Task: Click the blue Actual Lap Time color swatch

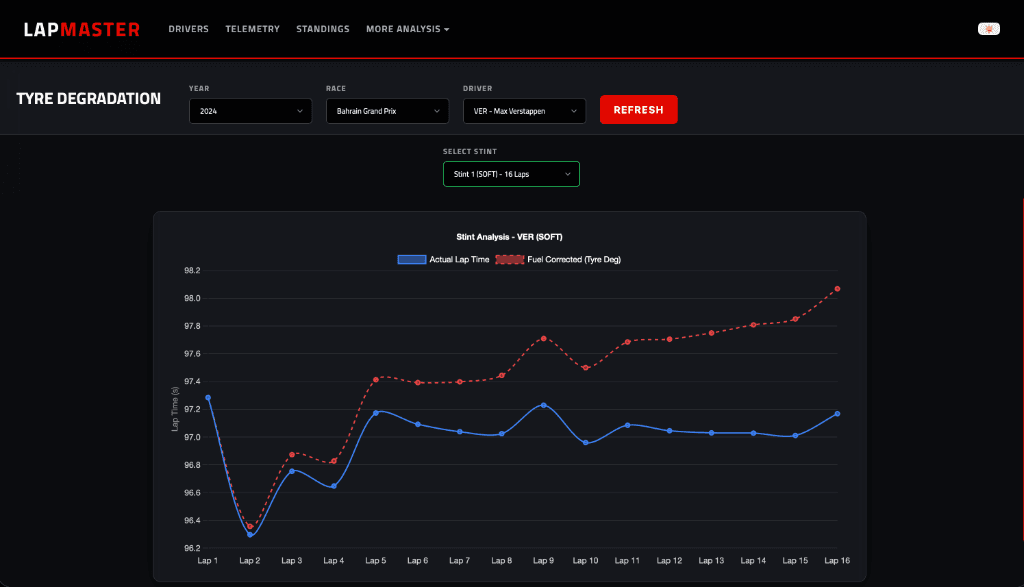Action: click(413, 259)
